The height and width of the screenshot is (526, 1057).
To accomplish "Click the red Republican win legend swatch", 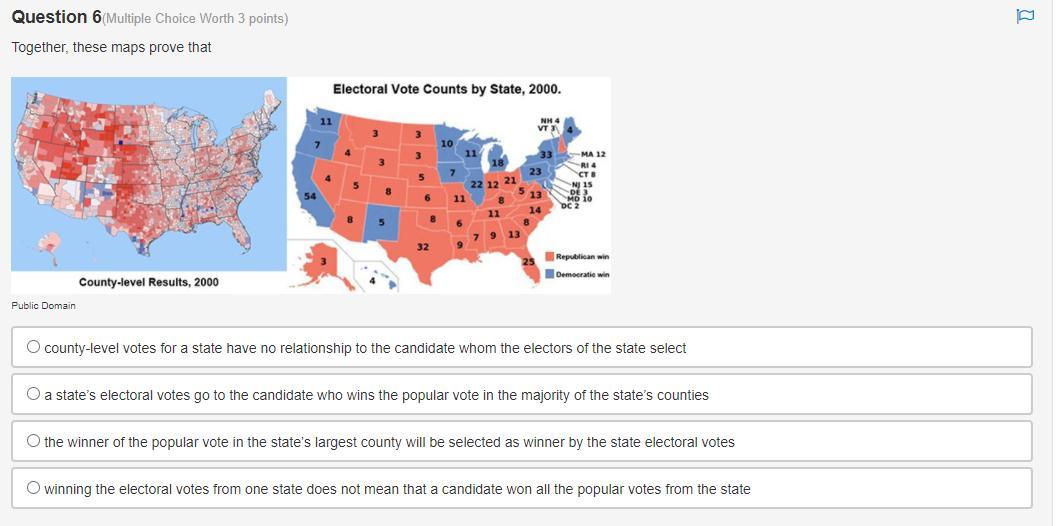I will pyautogui.click(x=549, y=257).
